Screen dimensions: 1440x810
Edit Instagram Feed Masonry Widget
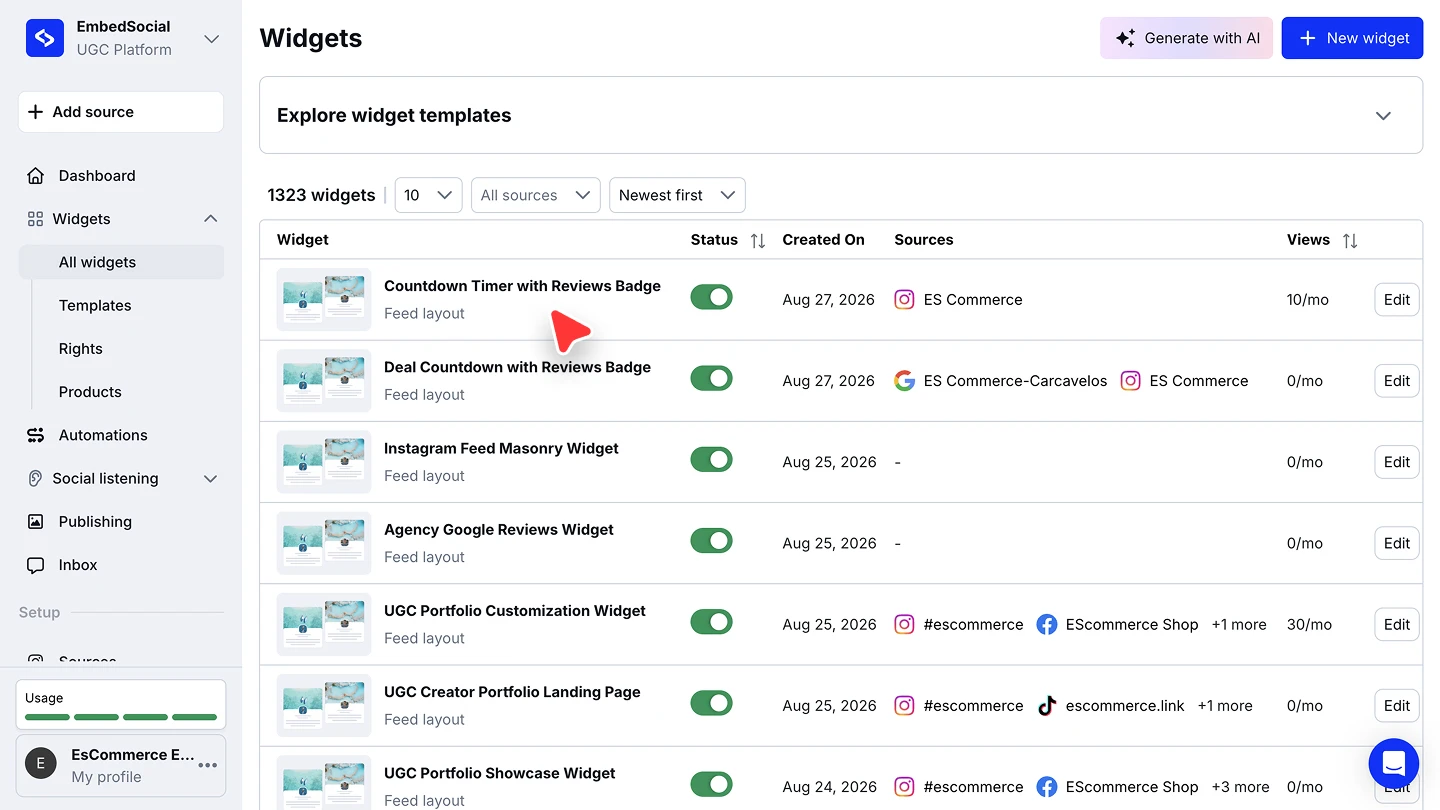click(1397, 462)
